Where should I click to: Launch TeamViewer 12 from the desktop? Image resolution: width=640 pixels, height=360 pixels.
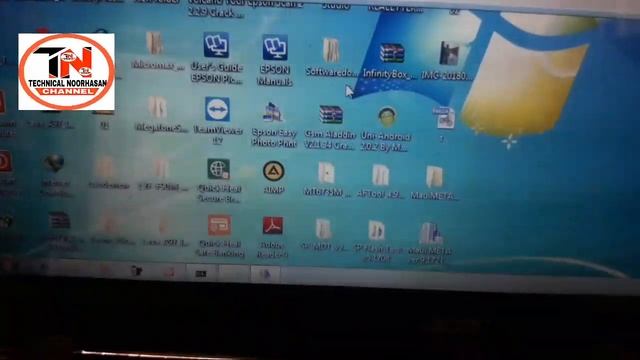click(217, 109)
